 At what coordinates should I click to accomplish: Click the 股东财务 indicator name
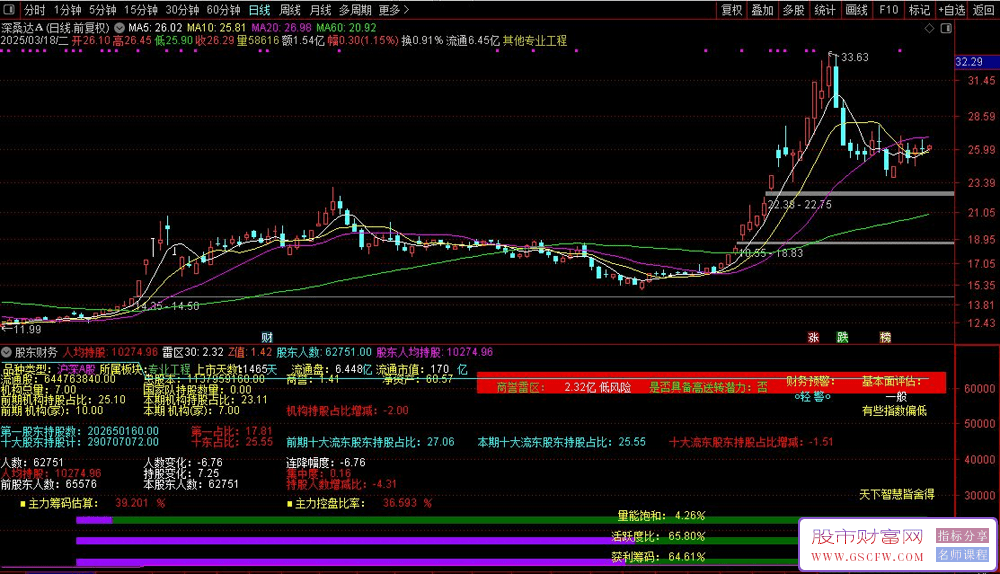click(36, 352)
